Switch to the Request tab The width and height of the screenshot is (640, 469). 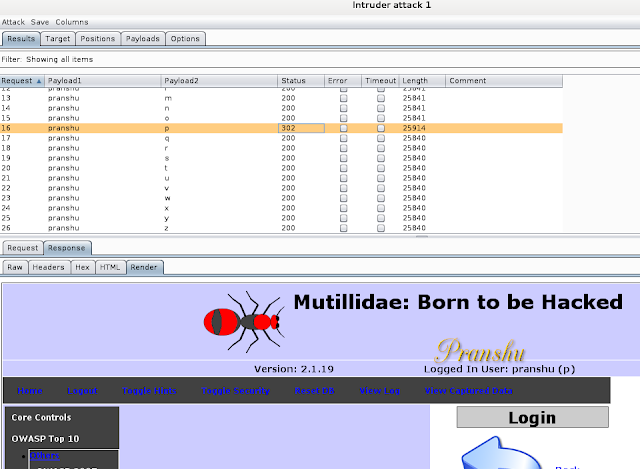tap(22, 247)
